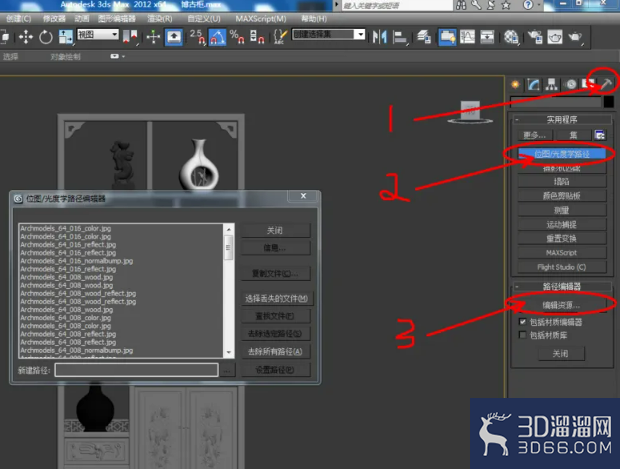The height and width of the screenshot is (469, 620).
Task: Open the 图形编辑器 menu
Action: (x=117, y=19)
